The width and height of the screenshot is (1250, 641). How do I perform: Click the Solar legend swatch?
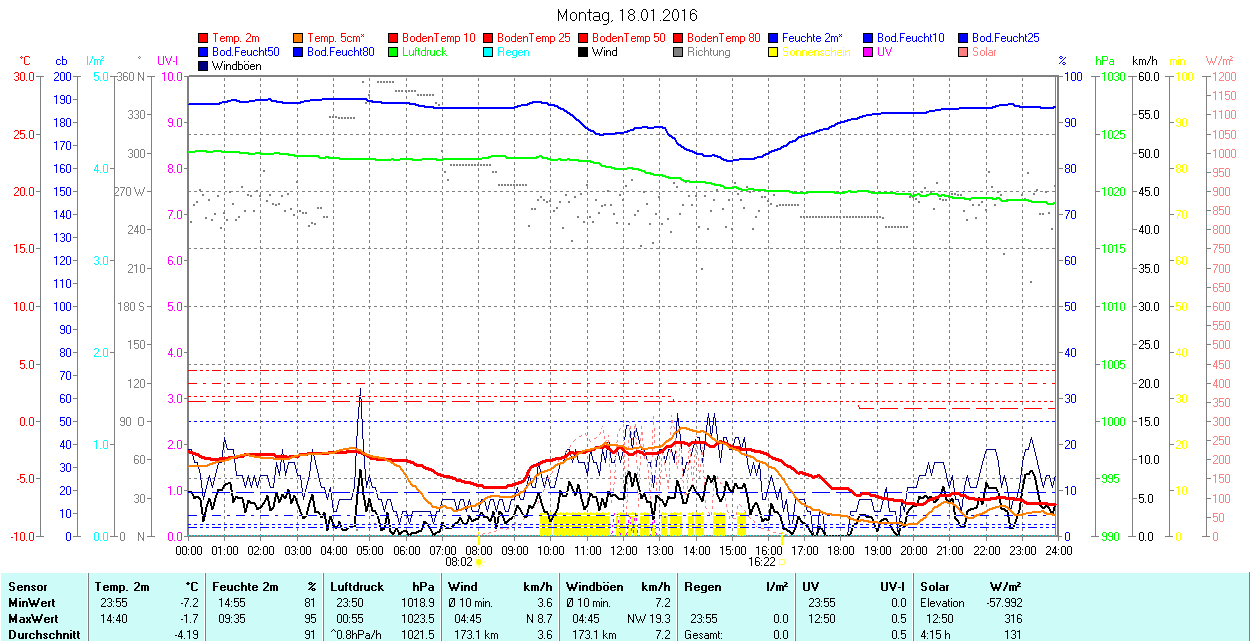(963, 52)
